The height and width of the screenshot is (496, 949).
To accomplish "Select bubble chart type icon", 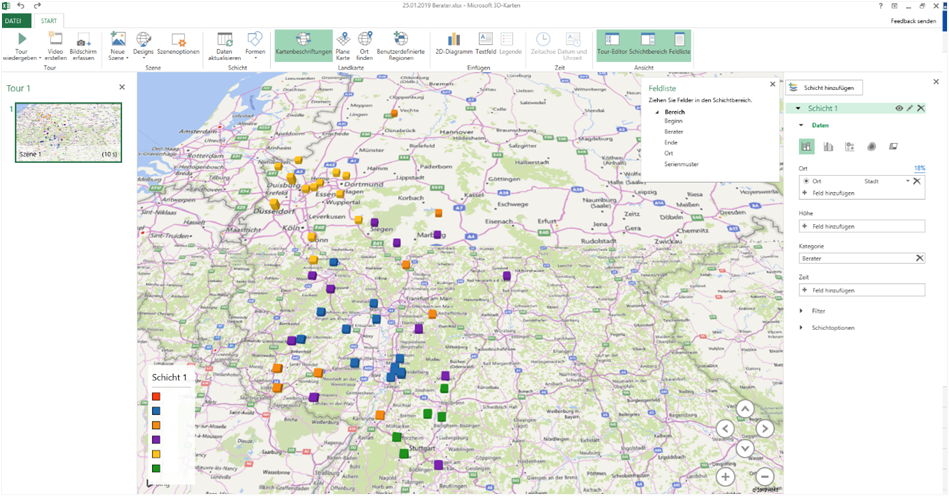I will tap(850, 146).
